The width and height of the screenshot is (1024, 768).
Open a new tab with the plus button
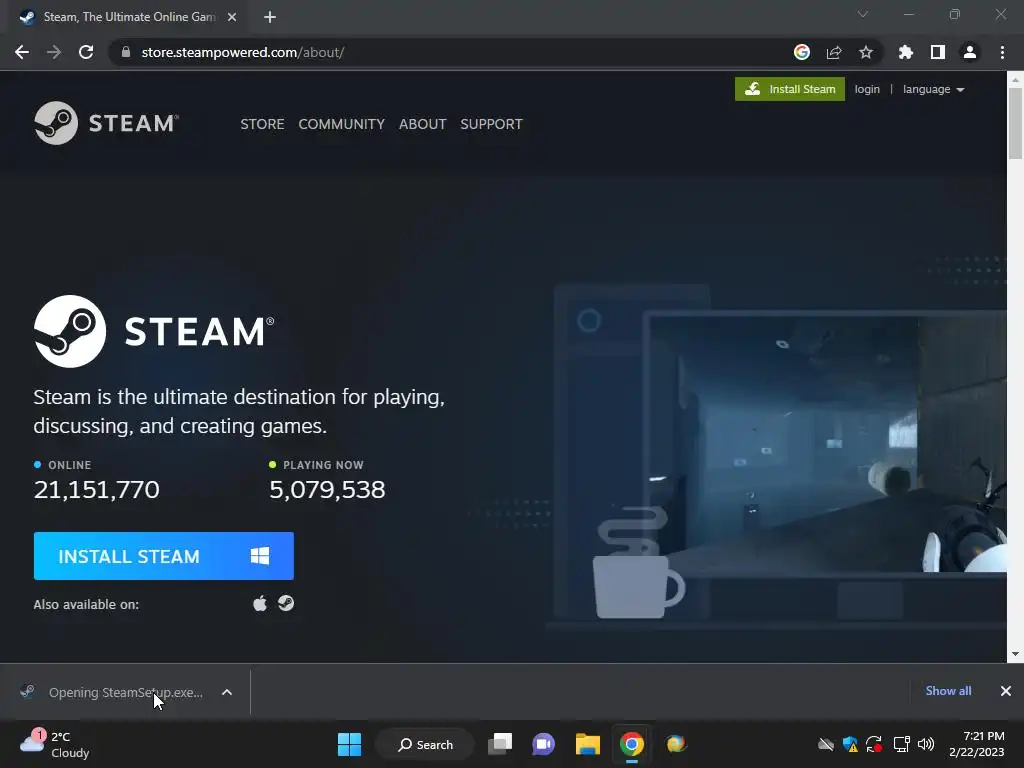click(270, 17)
